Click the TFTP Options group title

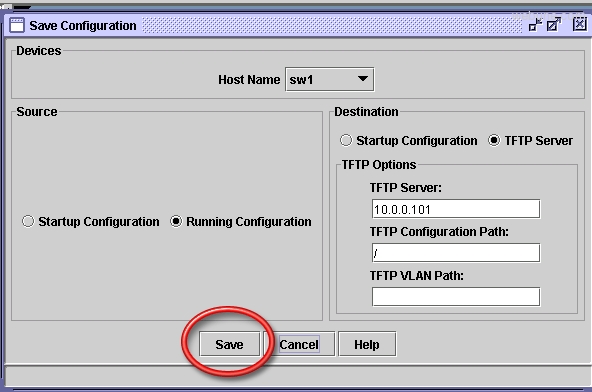pos(379,165)
